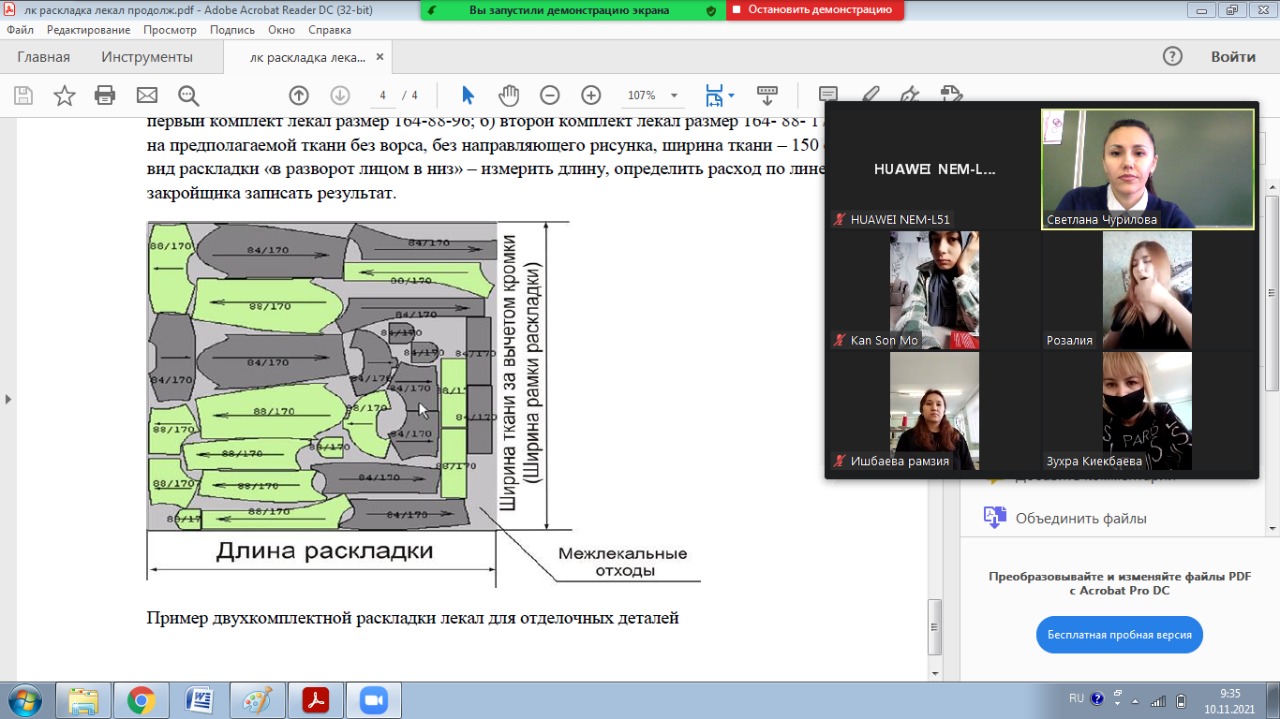
Task: Zoom out with the minus circle button
Action: pos(549,96)
